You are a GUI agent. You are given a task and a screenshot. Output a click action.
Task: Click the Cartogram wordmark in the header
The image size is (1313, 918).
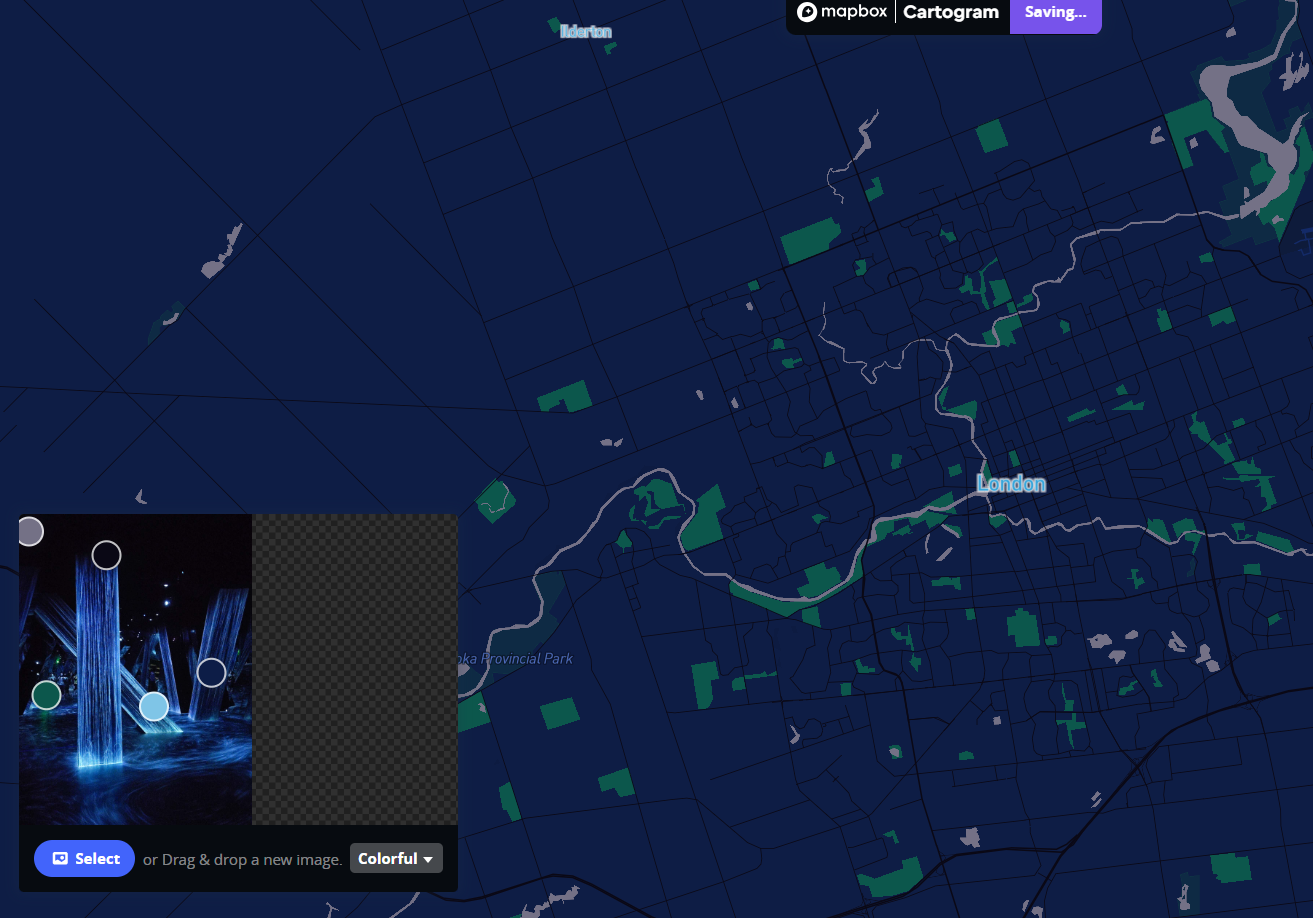(x=950, y=12)
